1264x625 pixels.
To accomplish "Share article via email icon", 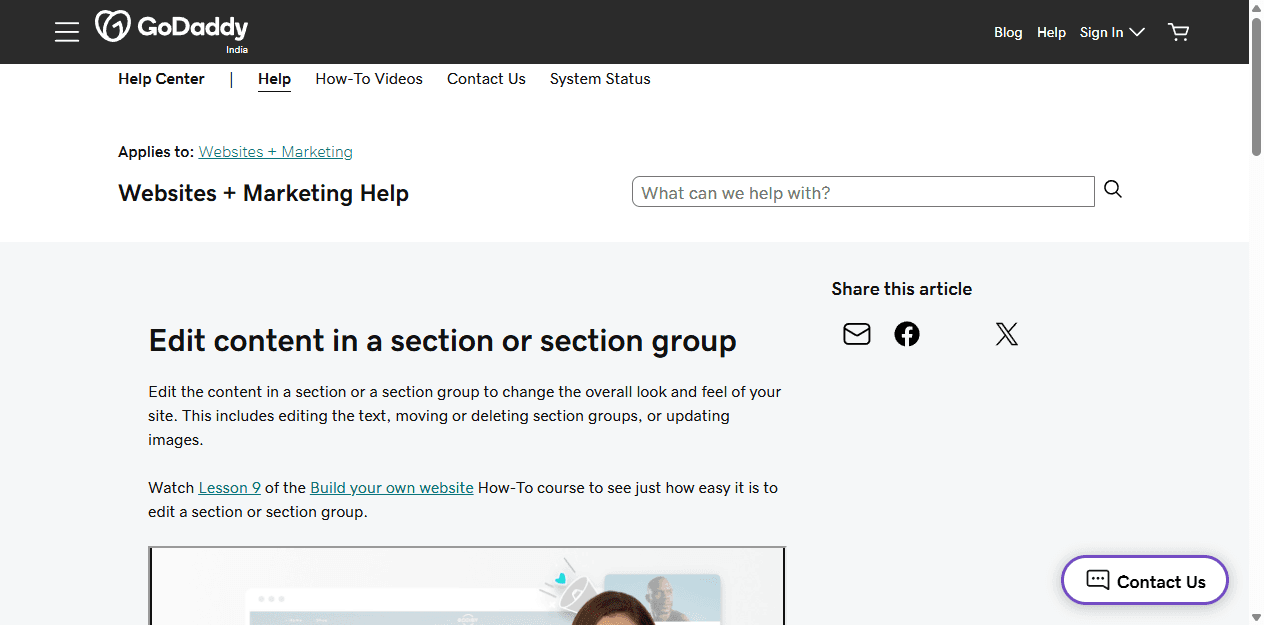I will pos(857,334).
